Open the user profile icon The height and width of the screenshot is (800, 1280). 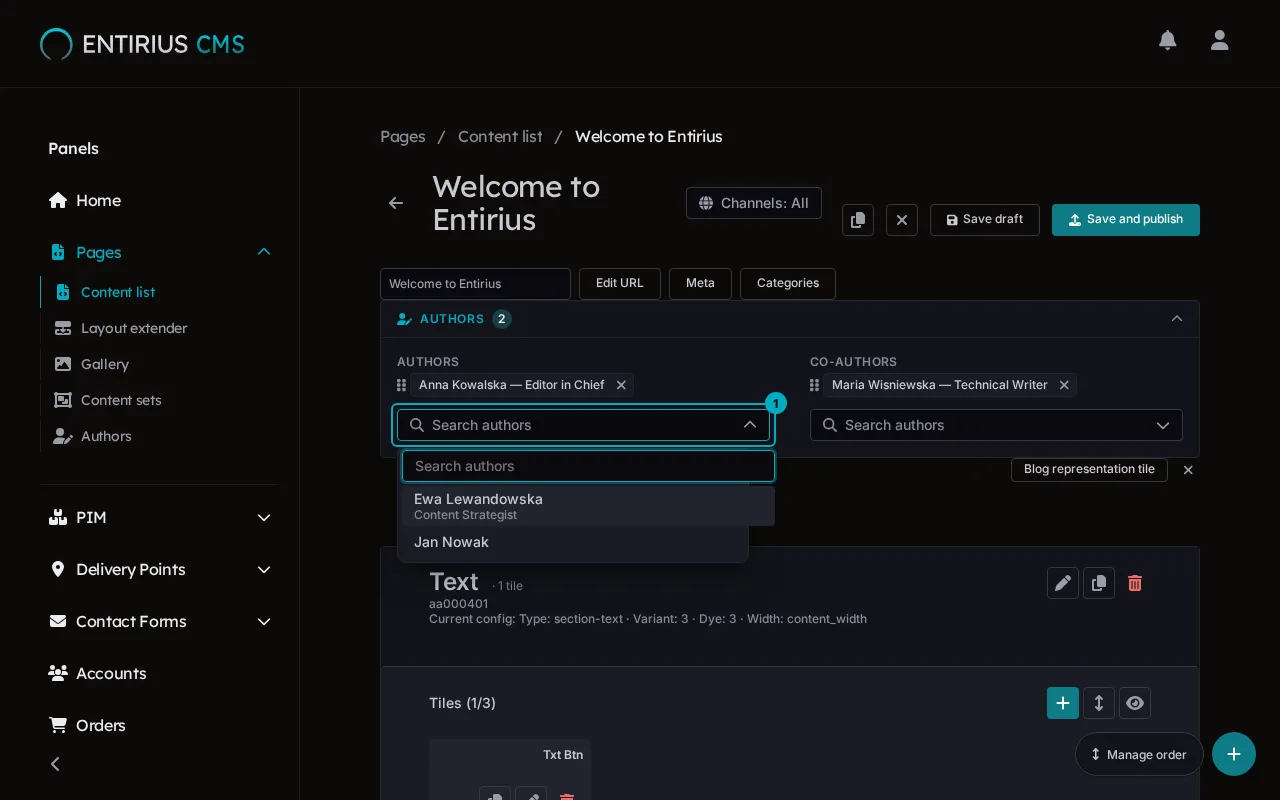click(1219, 40)
